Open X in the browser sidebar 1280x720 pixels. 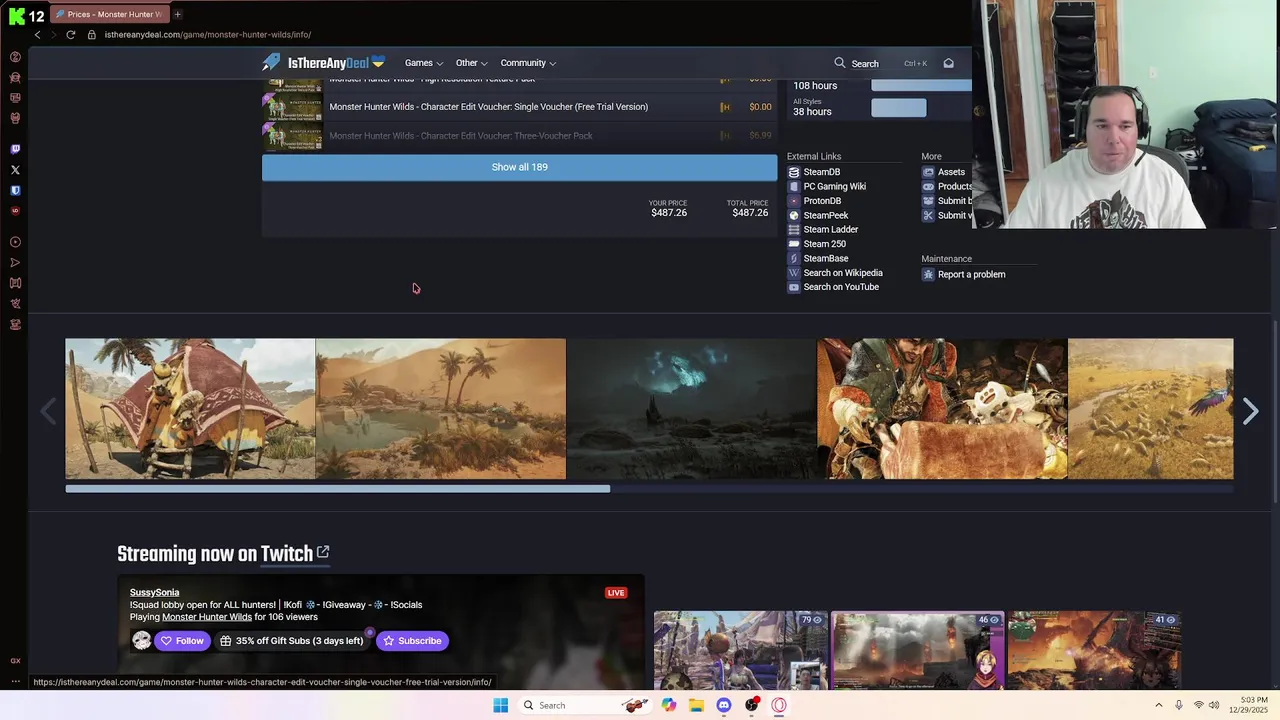15,170
